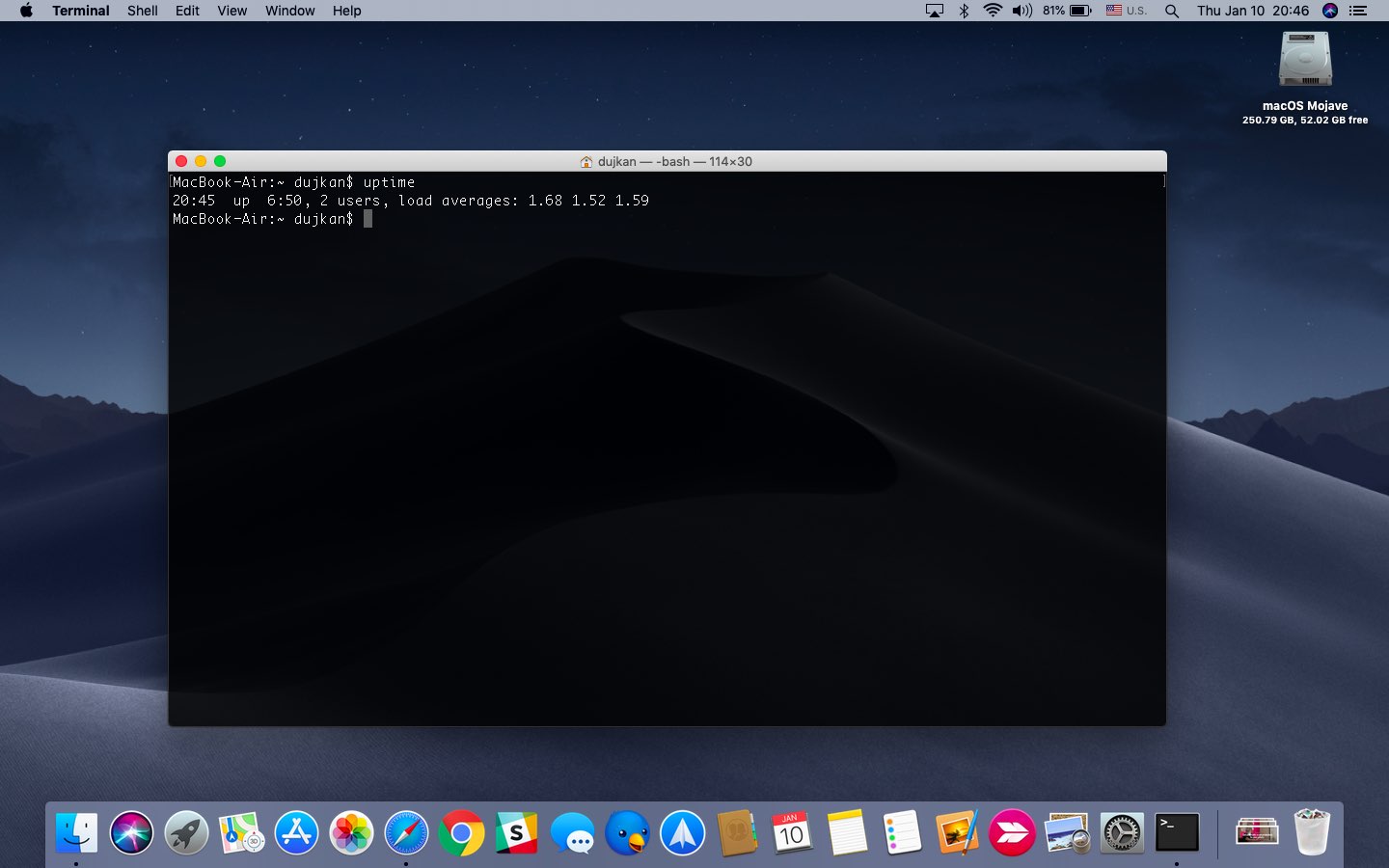Viewport: 1389px width, 868px height.
Task: Click the date and time clock
Action: (x=1252, y=11)
